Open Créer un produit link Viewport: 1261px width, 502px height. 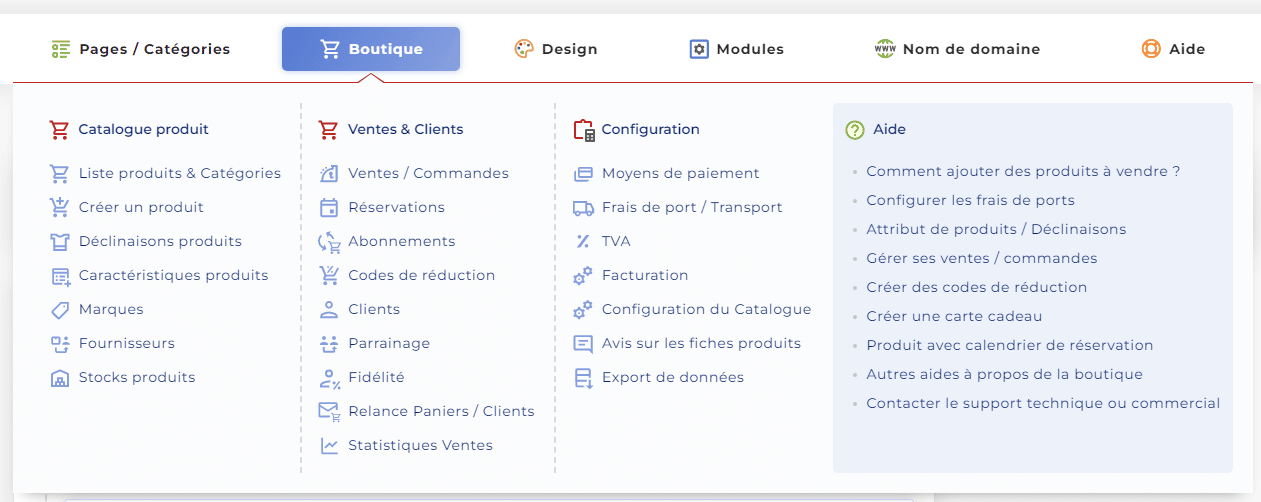pos(141,207)
